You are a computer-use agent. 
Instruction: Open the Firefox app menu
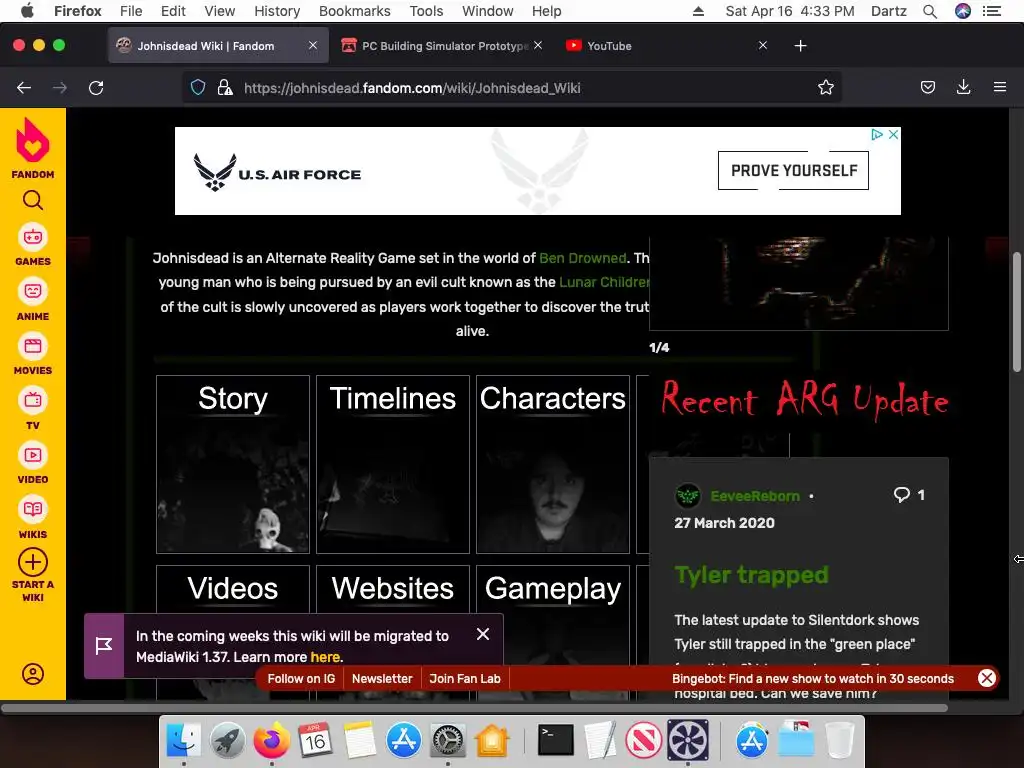coord(78,11)
